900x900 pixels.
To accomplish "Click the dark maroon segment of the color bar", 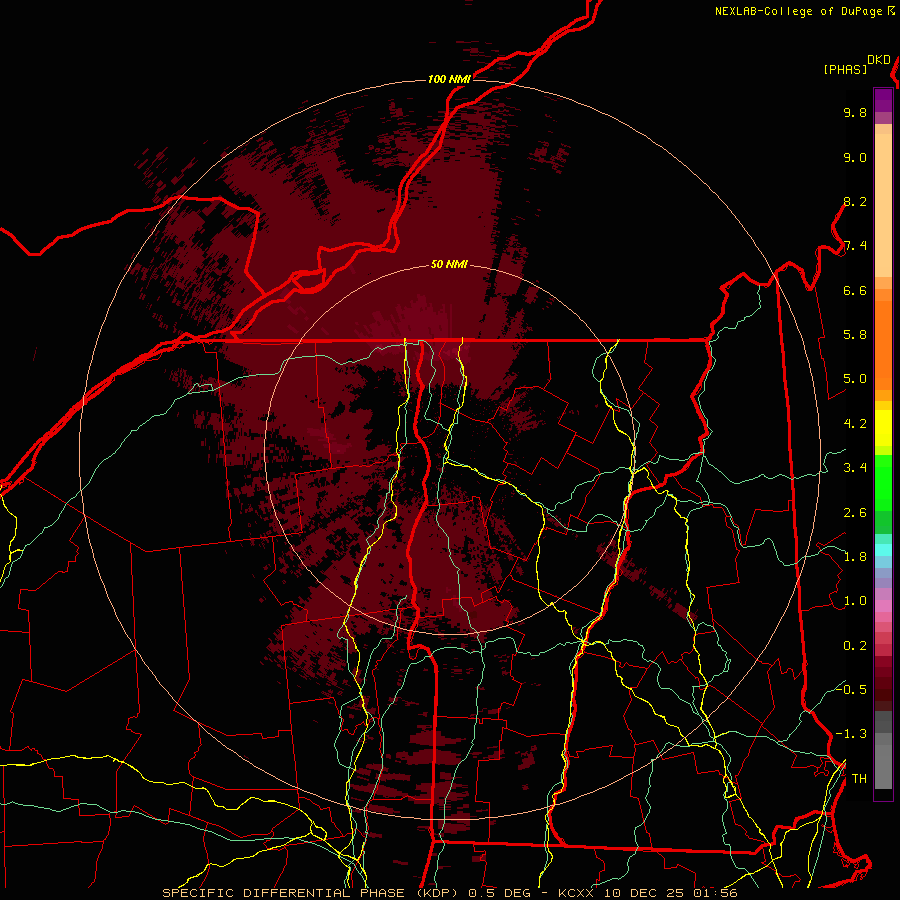I will pyautogui.click(x=883, y=683).
